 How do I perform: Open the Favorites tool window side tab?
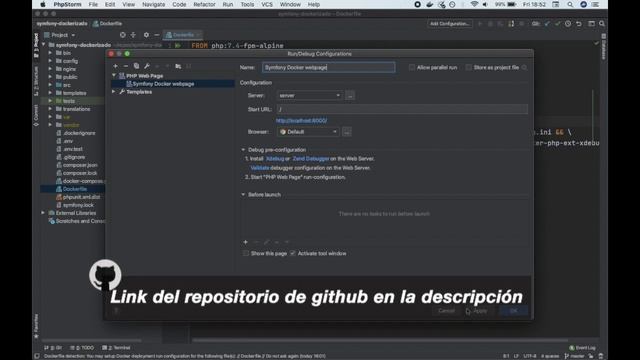tap(36, 326)
